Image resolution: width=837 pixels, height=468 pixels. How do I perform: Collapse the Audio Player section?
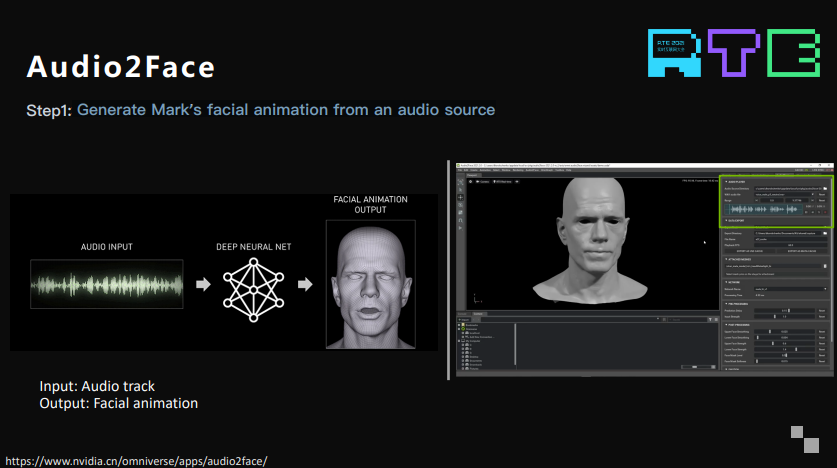coord(727,182)
